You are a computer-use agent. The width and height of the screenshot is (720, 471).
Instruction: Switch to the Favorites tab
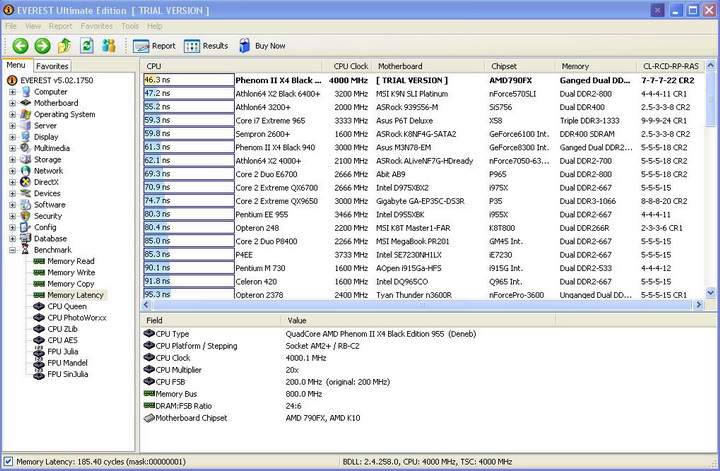pos(52,66)
